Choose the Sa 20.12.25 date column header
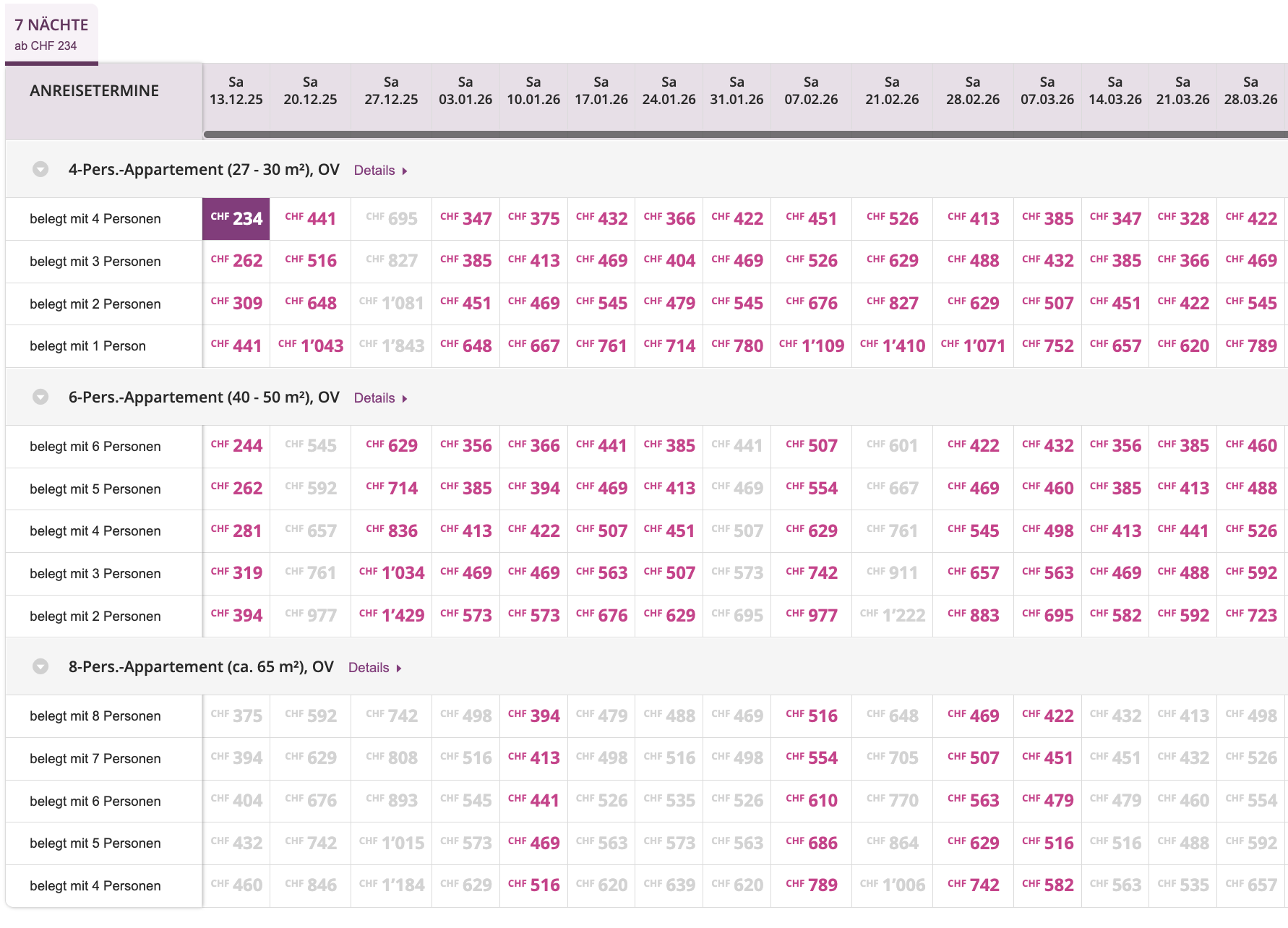Viewport: 1288px width, 928px height. pos(310,91)
